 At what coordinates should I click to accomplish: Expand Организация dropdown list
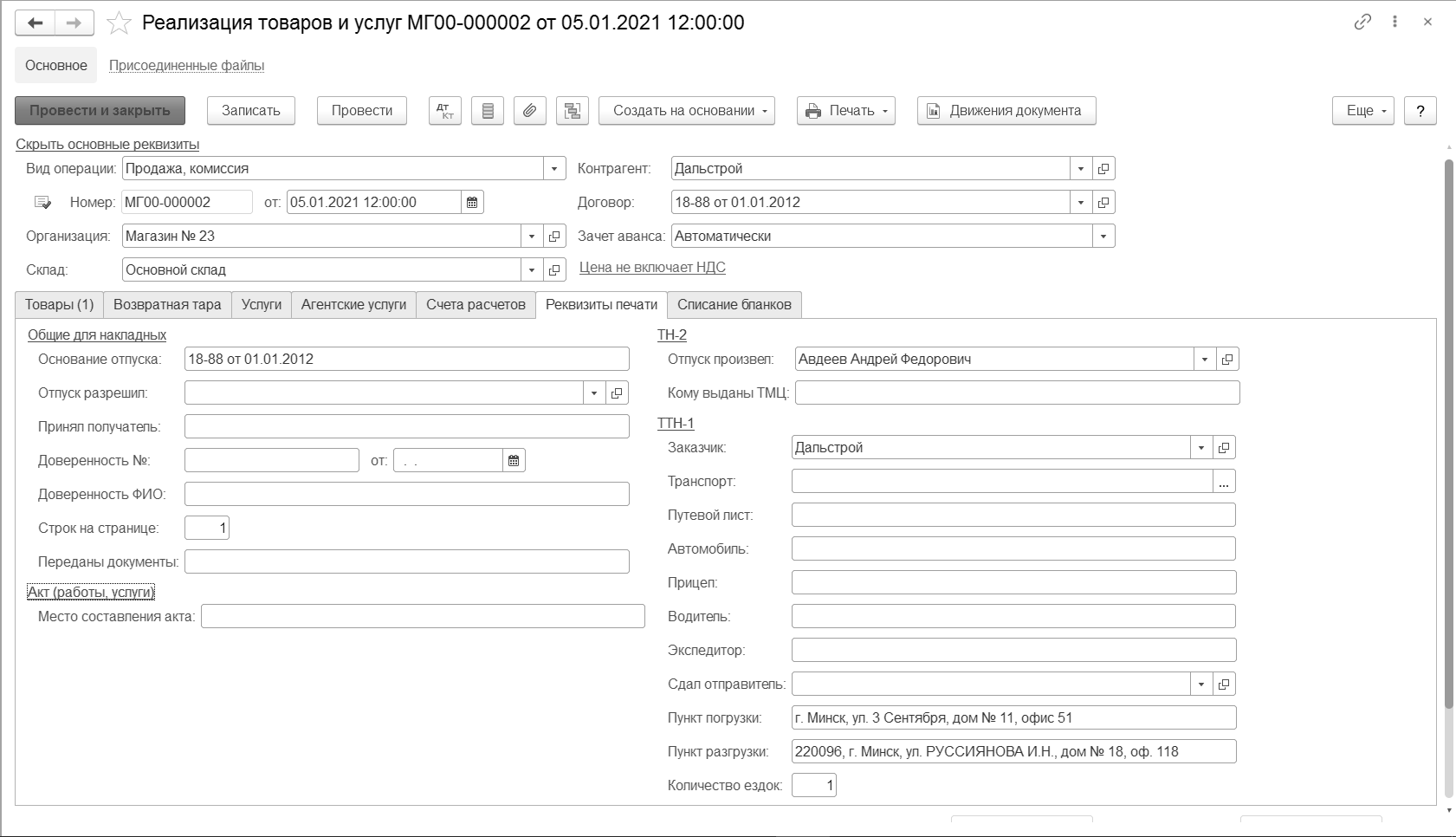532,236
